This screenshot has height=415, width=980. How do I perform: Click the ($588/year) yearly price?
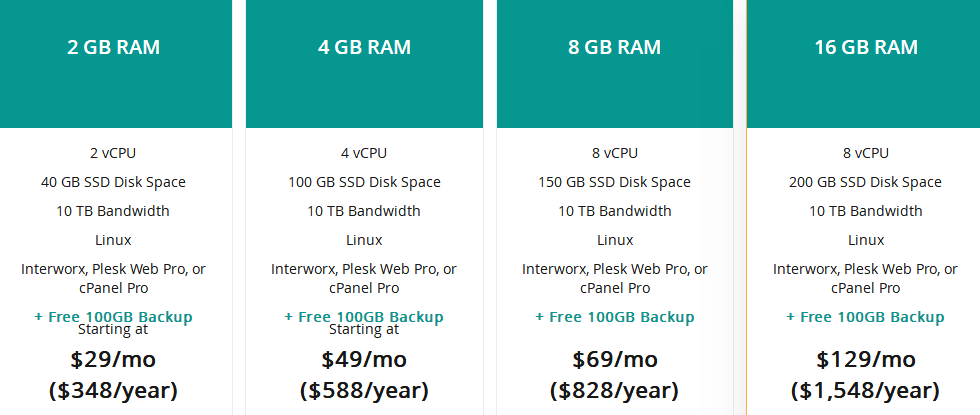pyautogui.click(x=364, y=390)
